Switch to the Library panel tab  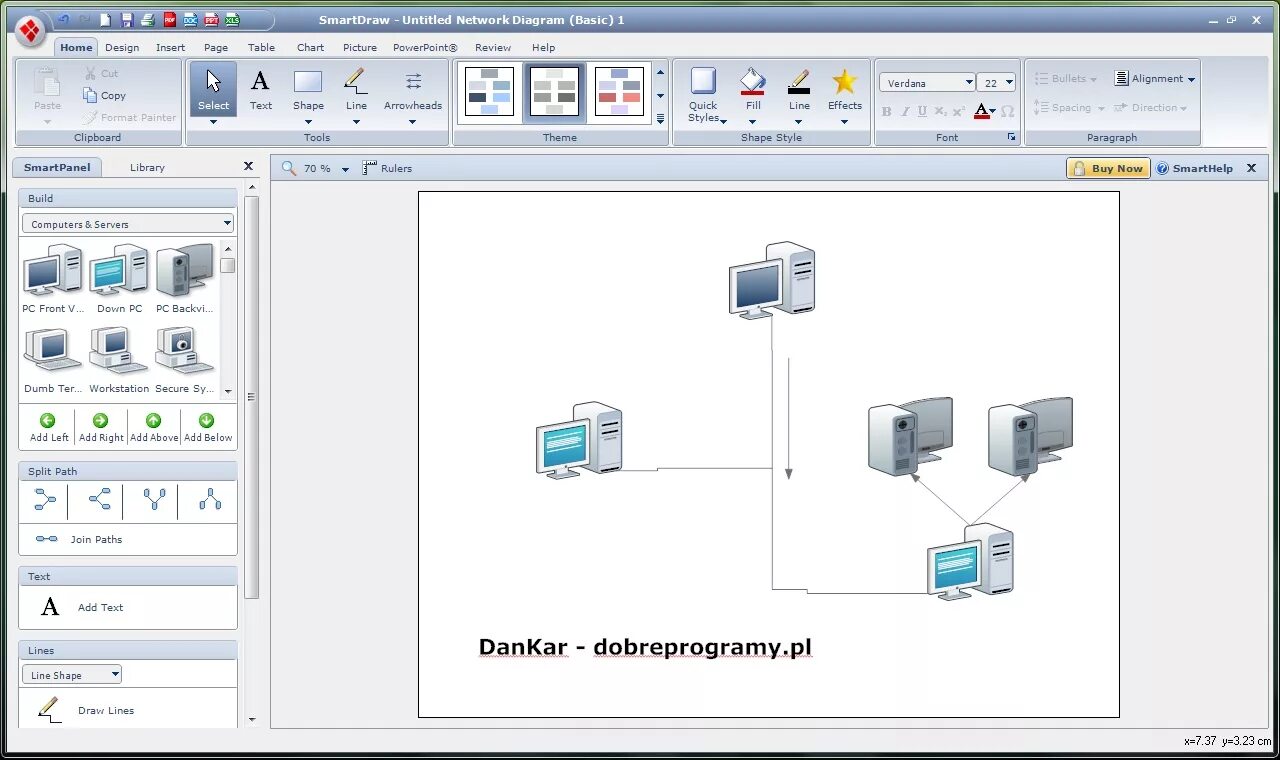pyautogui.click(x=147, y=167)
